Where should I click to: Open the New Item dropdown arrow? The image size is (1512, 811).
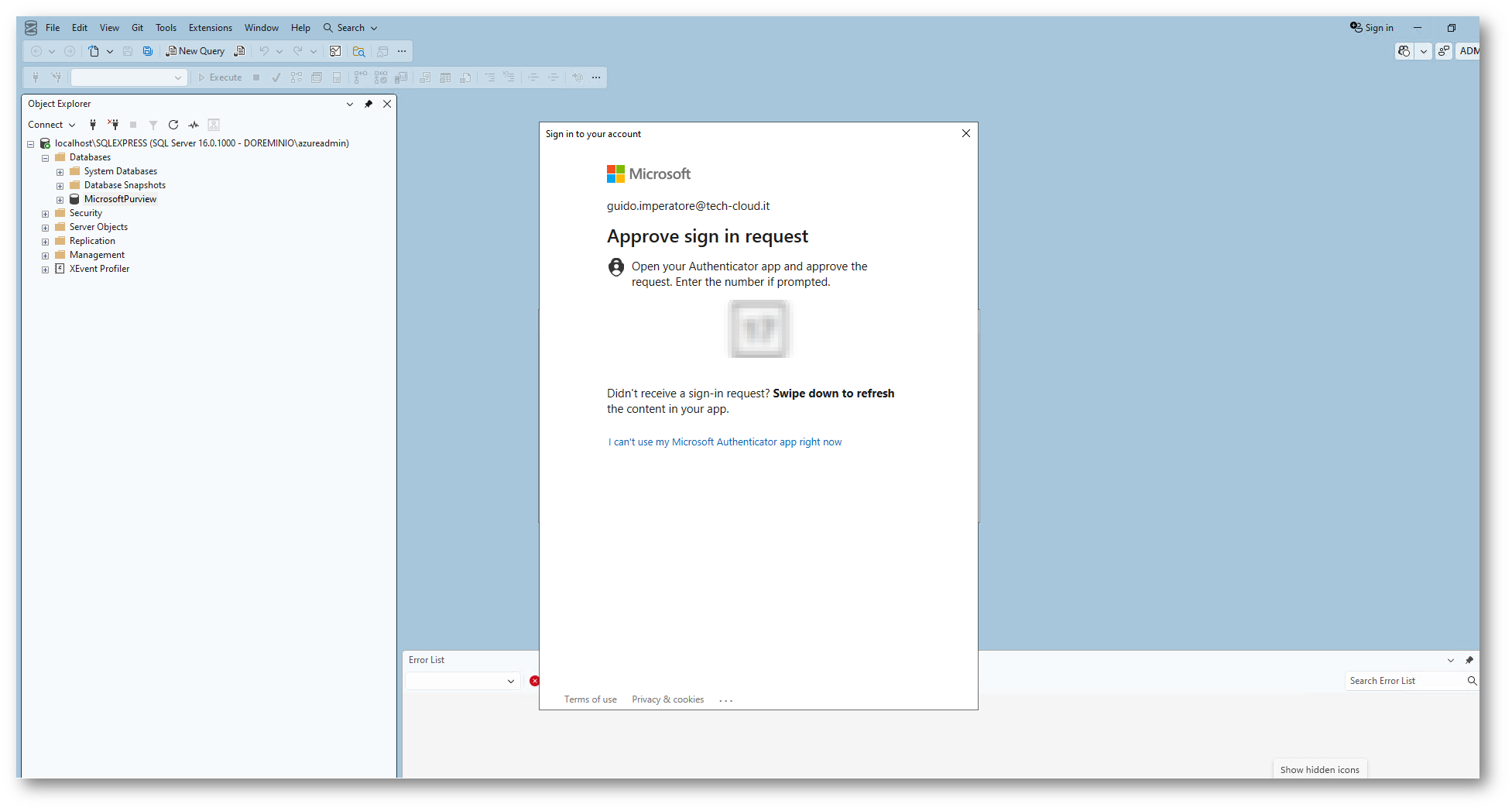pos(110,51)
